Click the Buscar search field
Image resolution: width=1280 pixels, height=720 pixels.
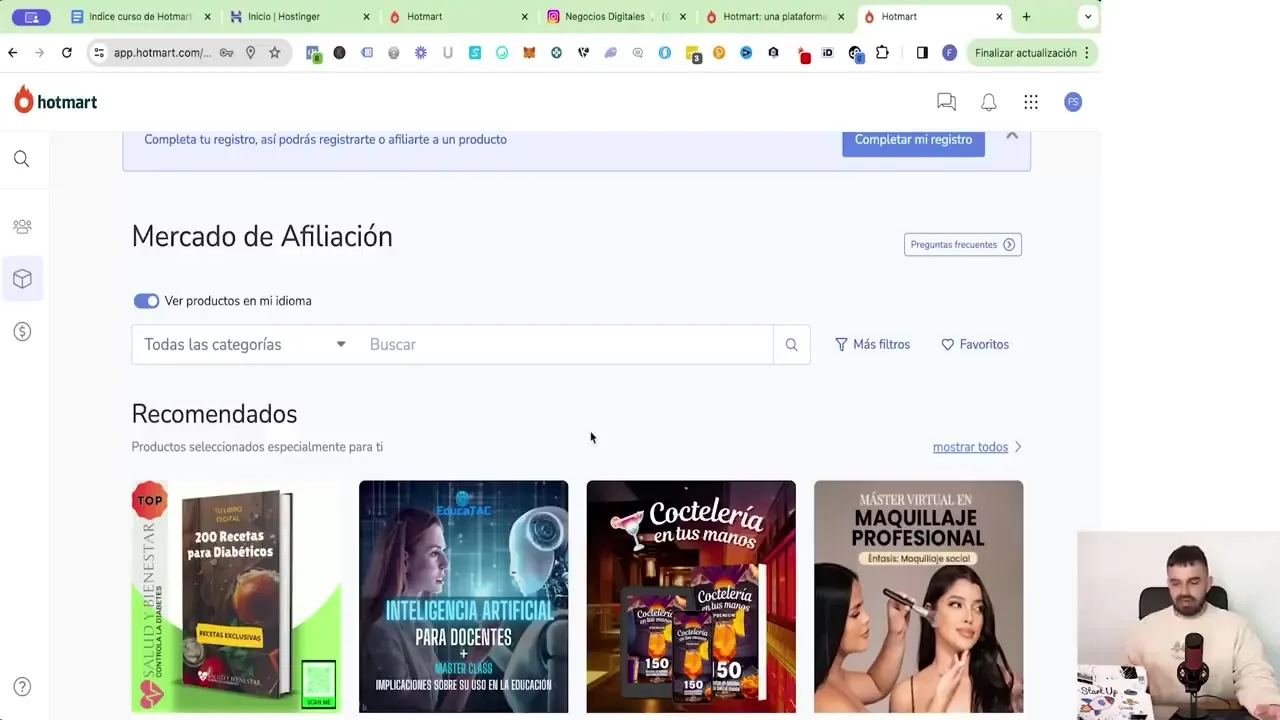coord(565,345)
